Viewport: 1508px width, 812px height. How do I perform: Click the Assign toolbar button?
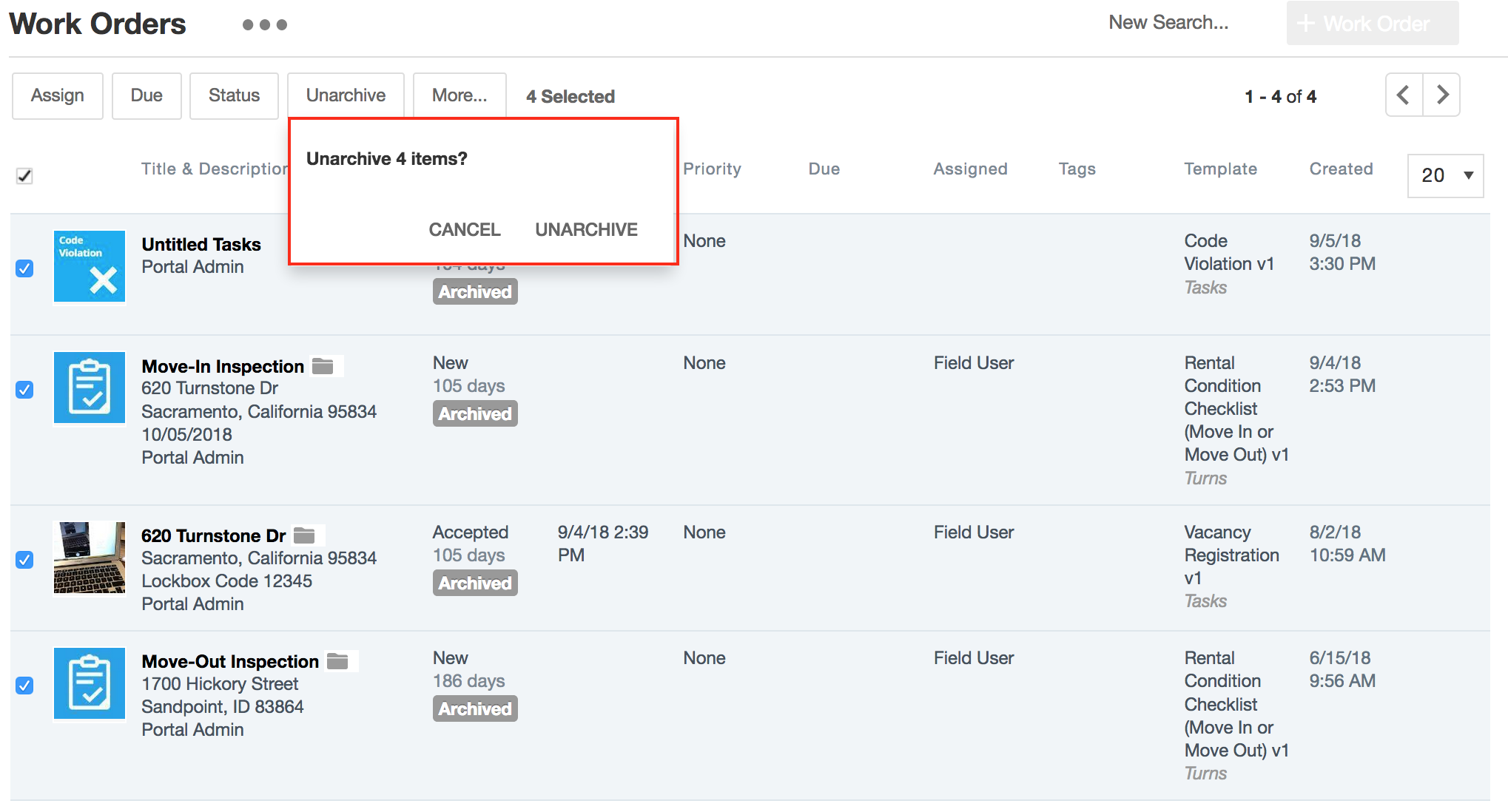58,95
